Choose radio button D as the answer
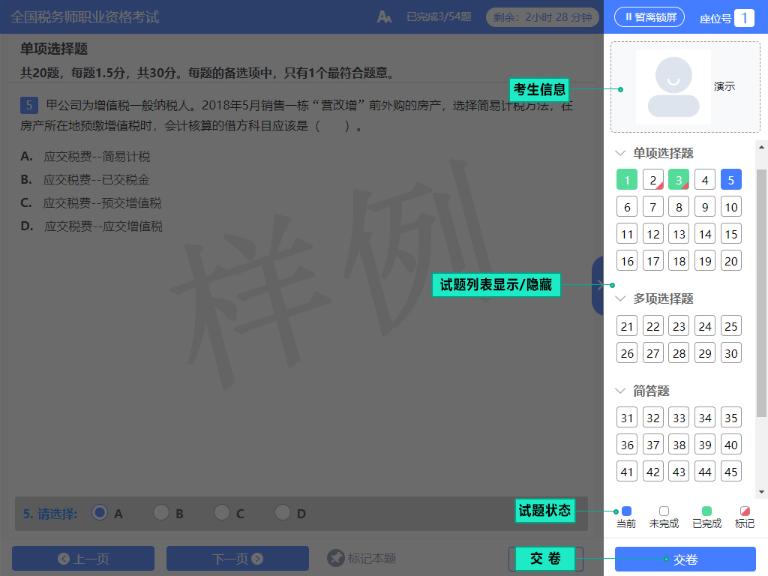Viewport: 768px width, 576px height. pyautogui.click(x=283, y=513)
